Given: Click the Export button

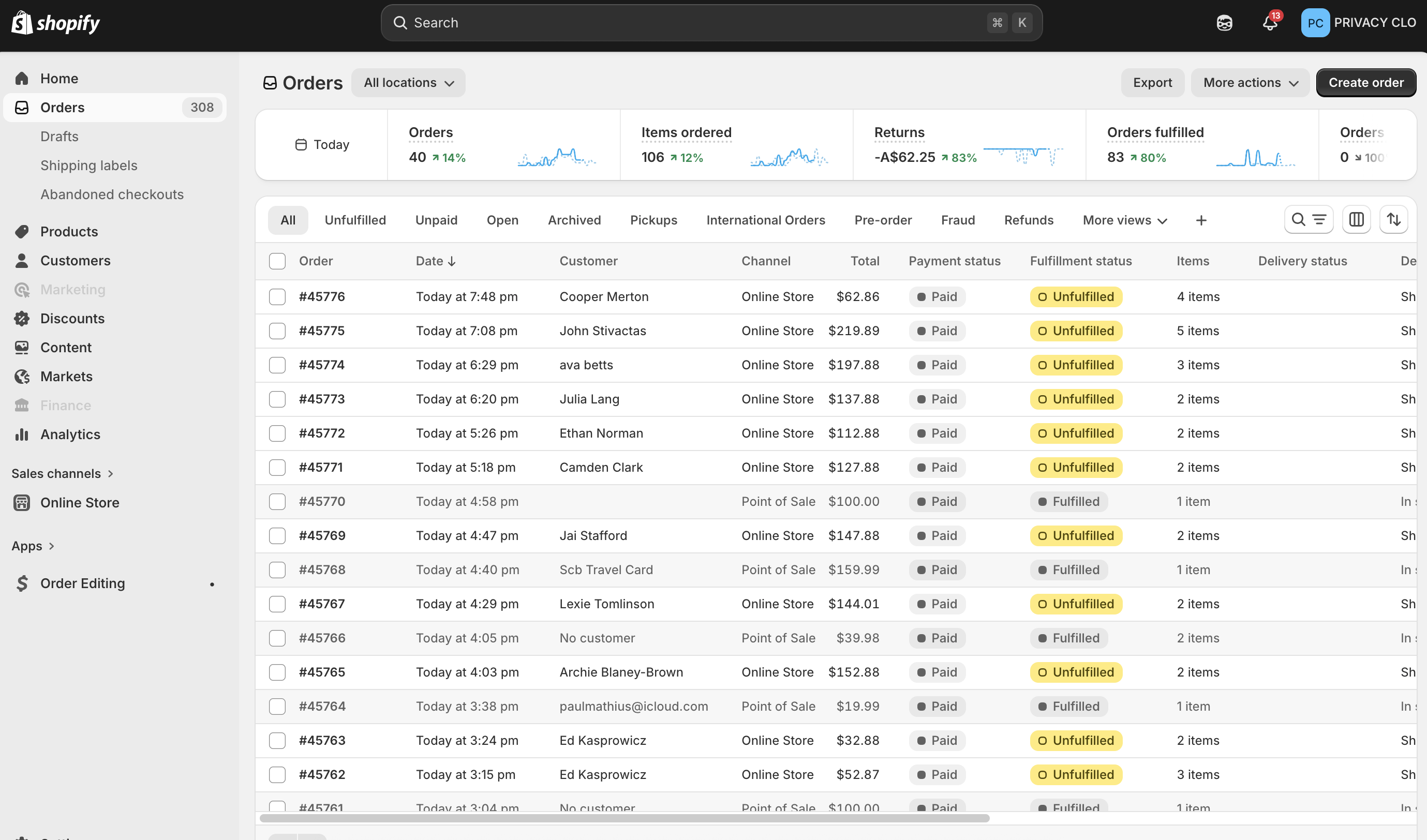Looking at the screenshot, I should tap(1152, 83).
